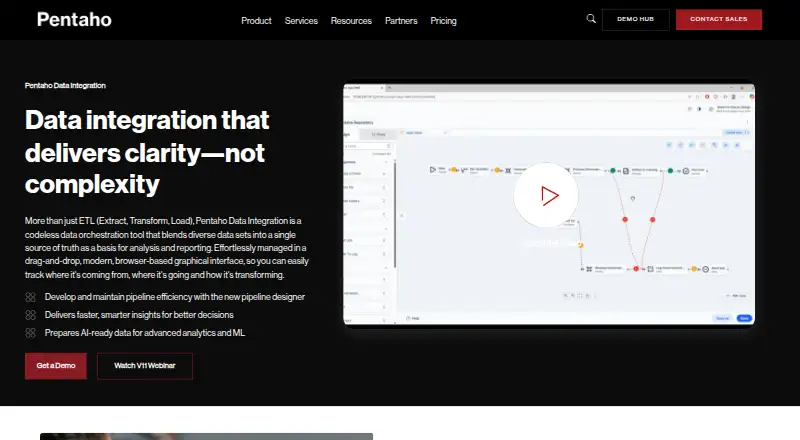Image resolution: width=800 pixels, height=440 pixels.
Task: Go to the Pricing page
Action: point(443,21)
